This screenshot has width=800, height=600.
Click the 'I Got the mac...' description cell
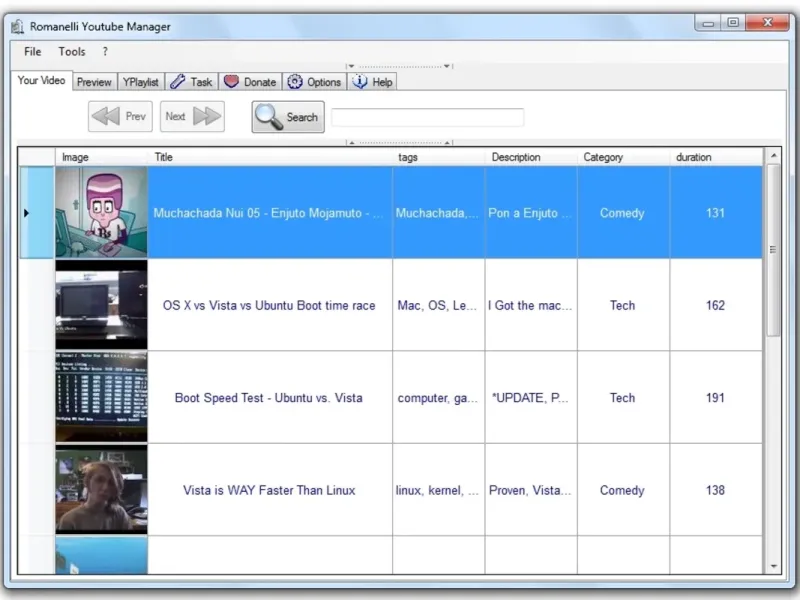pyautogui.click(x=531, y=305)
